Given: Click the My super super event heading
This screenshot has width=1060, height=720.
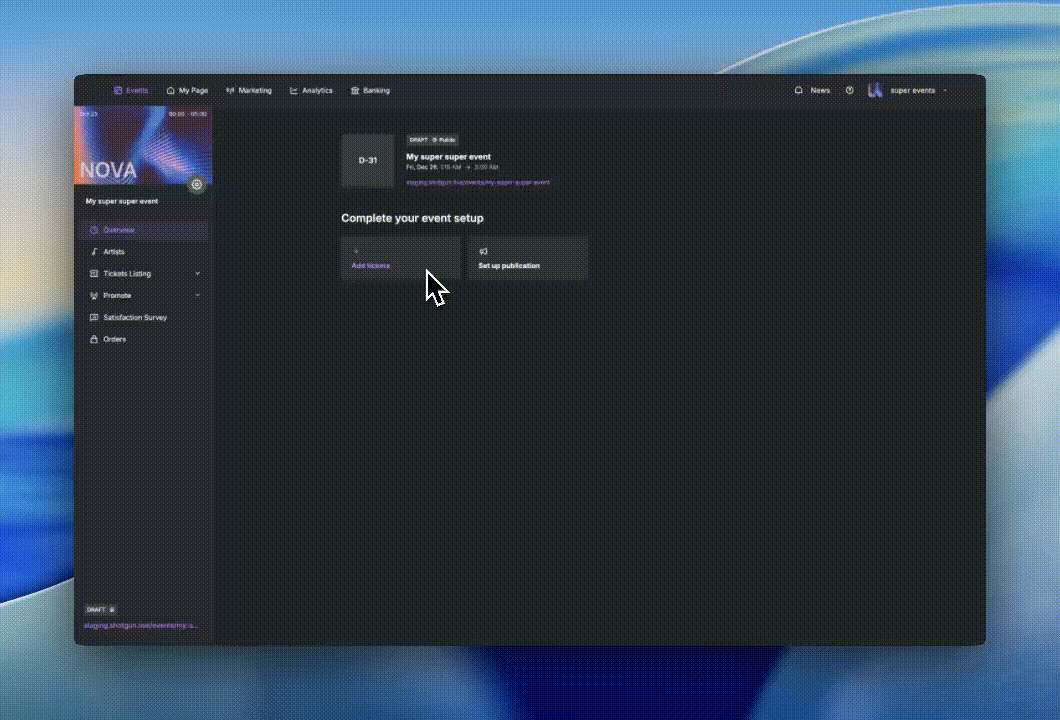Looking at the screenshot, I should point(448,157).
